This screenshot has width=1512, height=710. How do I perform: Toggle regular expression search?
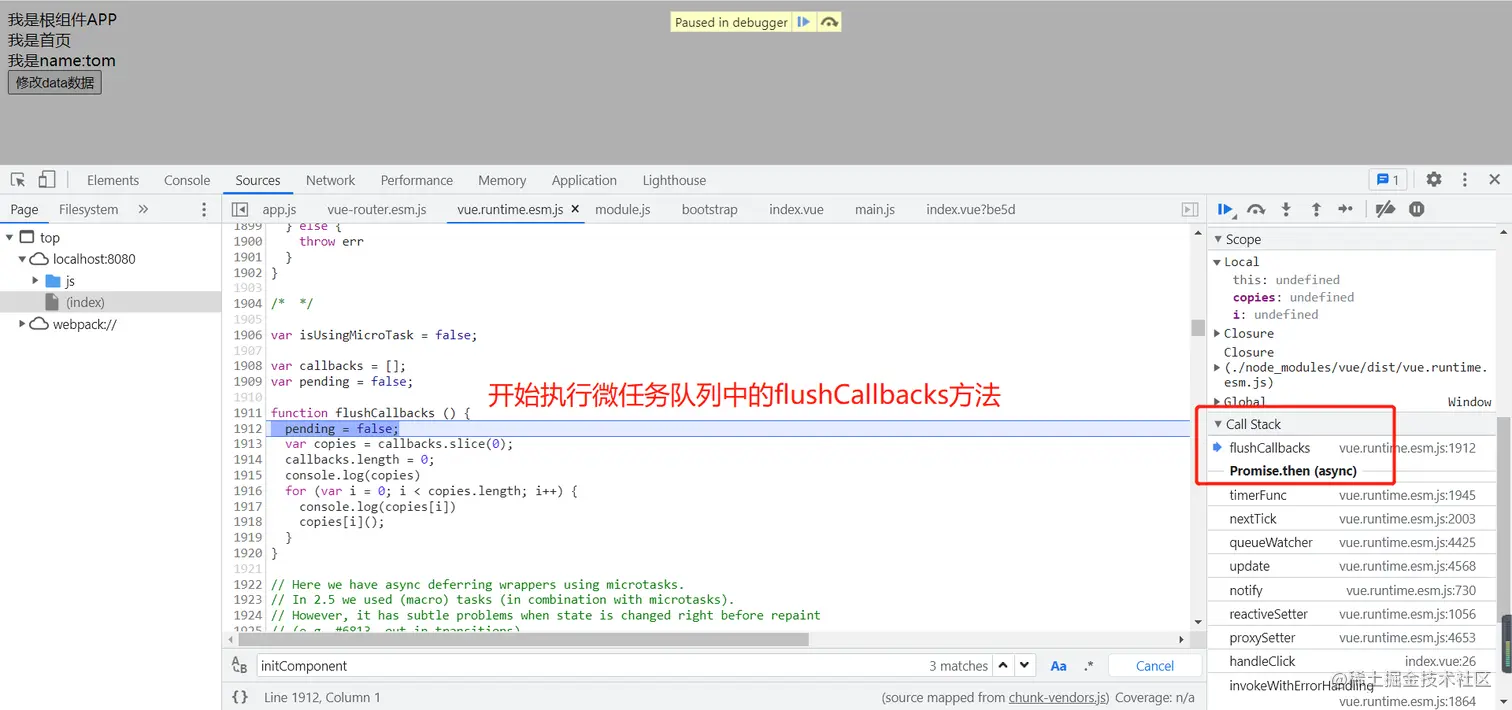click(1089, 666)
